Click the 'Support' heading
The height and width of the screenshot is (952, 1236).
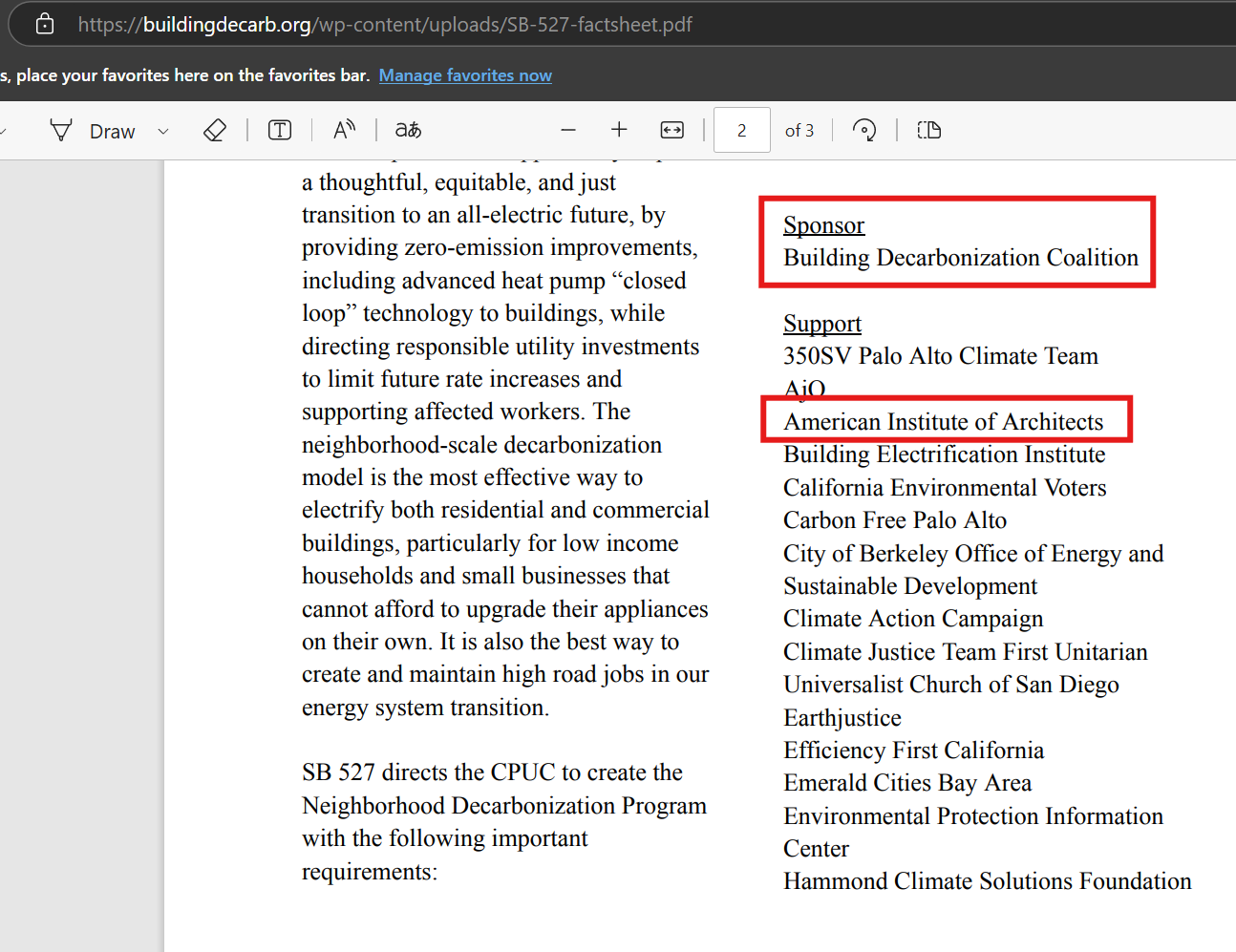[x=822, y=324]
